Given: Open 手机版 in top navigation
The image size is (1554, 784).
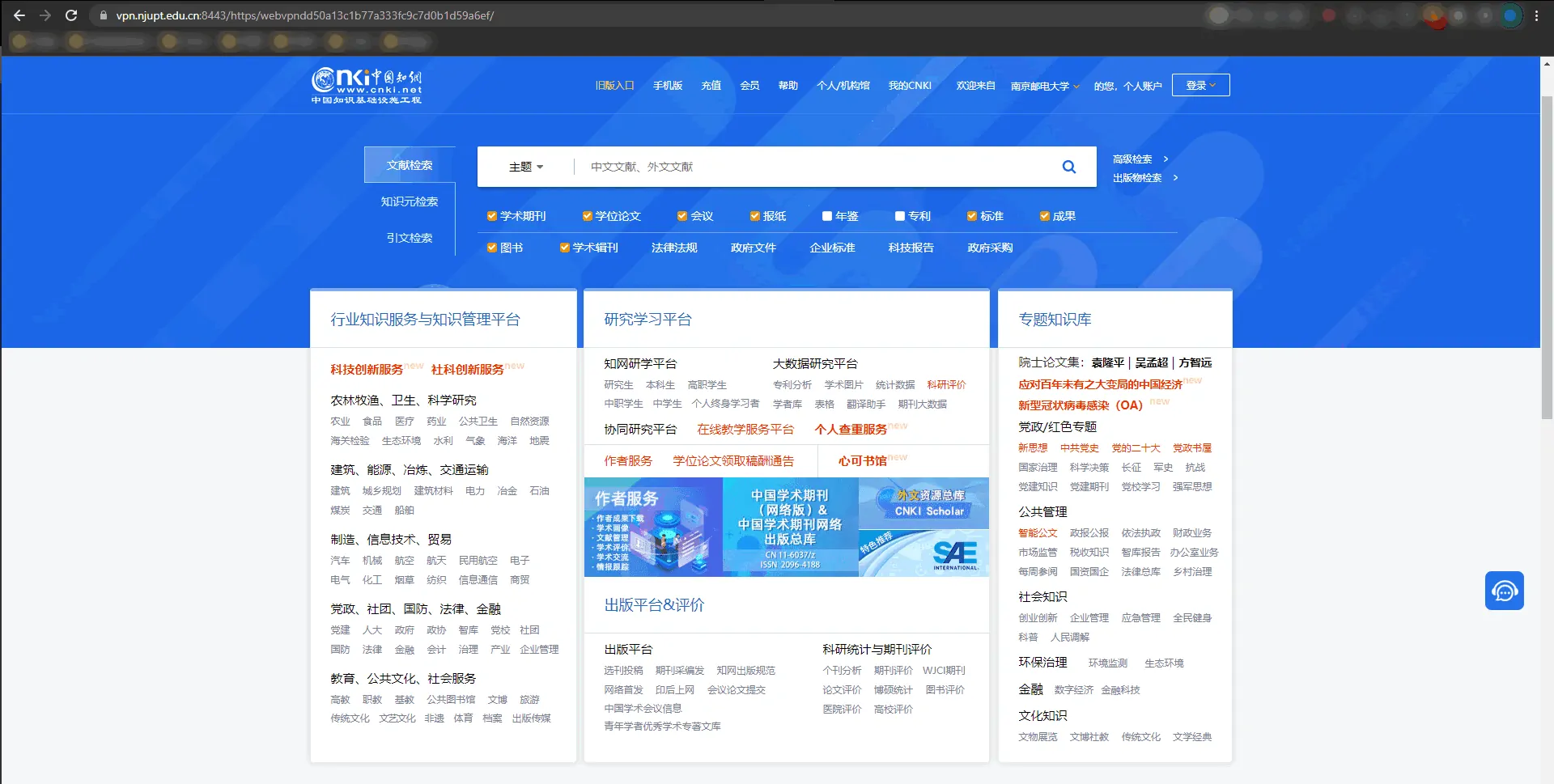Looking at the screenshot, I should 668,85.
